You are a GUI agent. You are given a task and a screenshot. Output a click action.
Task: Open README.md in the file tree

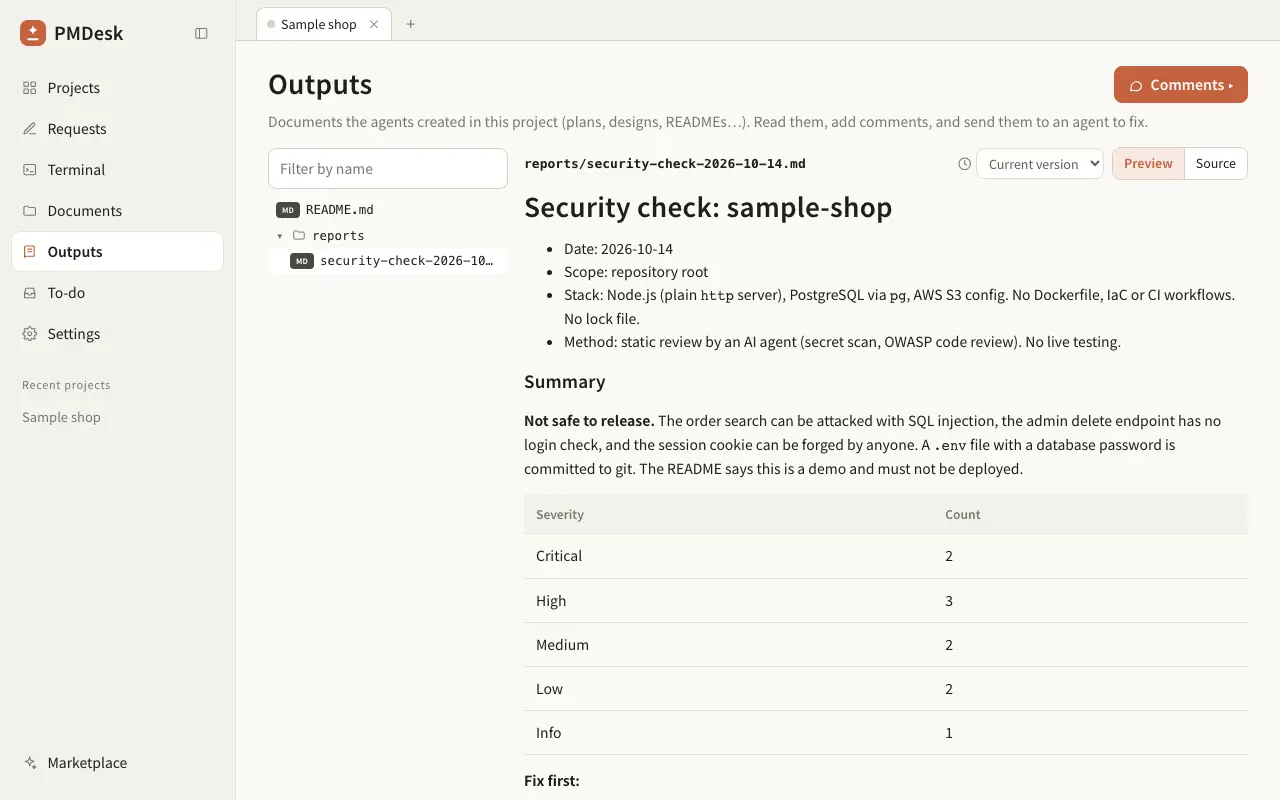[388, 210]
